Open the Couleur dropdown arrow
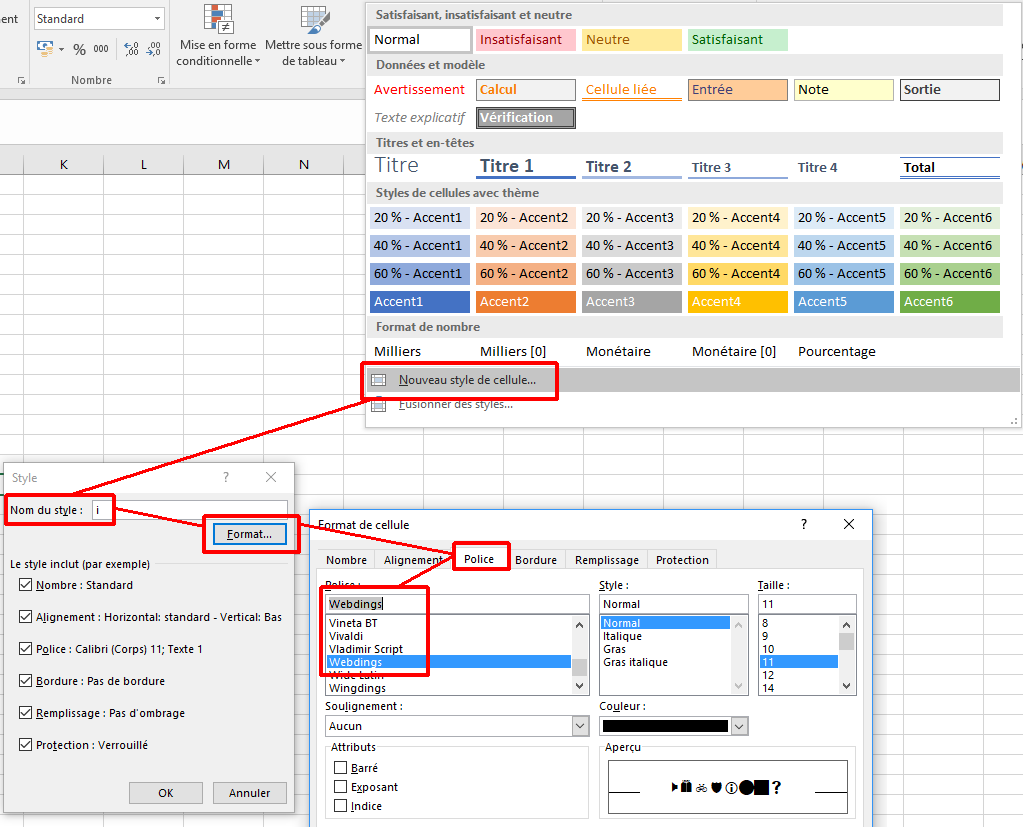1023x827 pixels. 739,726
